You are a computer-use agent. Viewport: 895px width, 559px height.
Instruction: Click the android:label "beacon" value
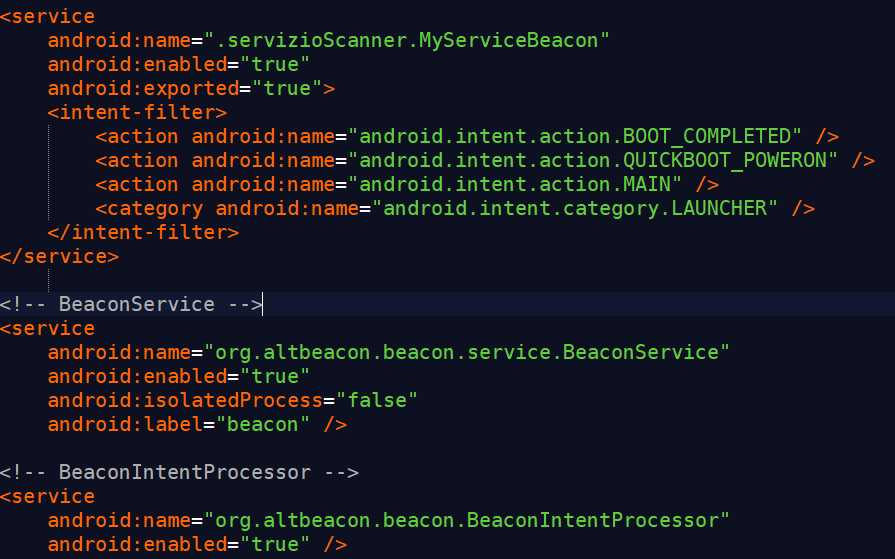[263, 424]
